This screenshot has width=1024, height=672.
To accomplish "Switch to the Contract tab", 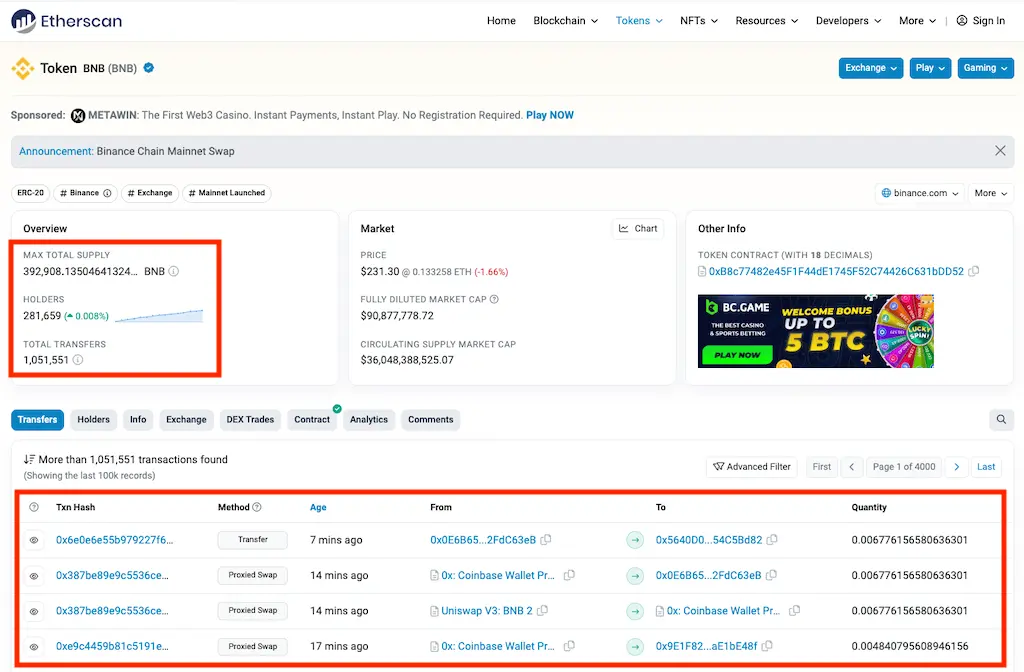I will click(x=312, y=419).
